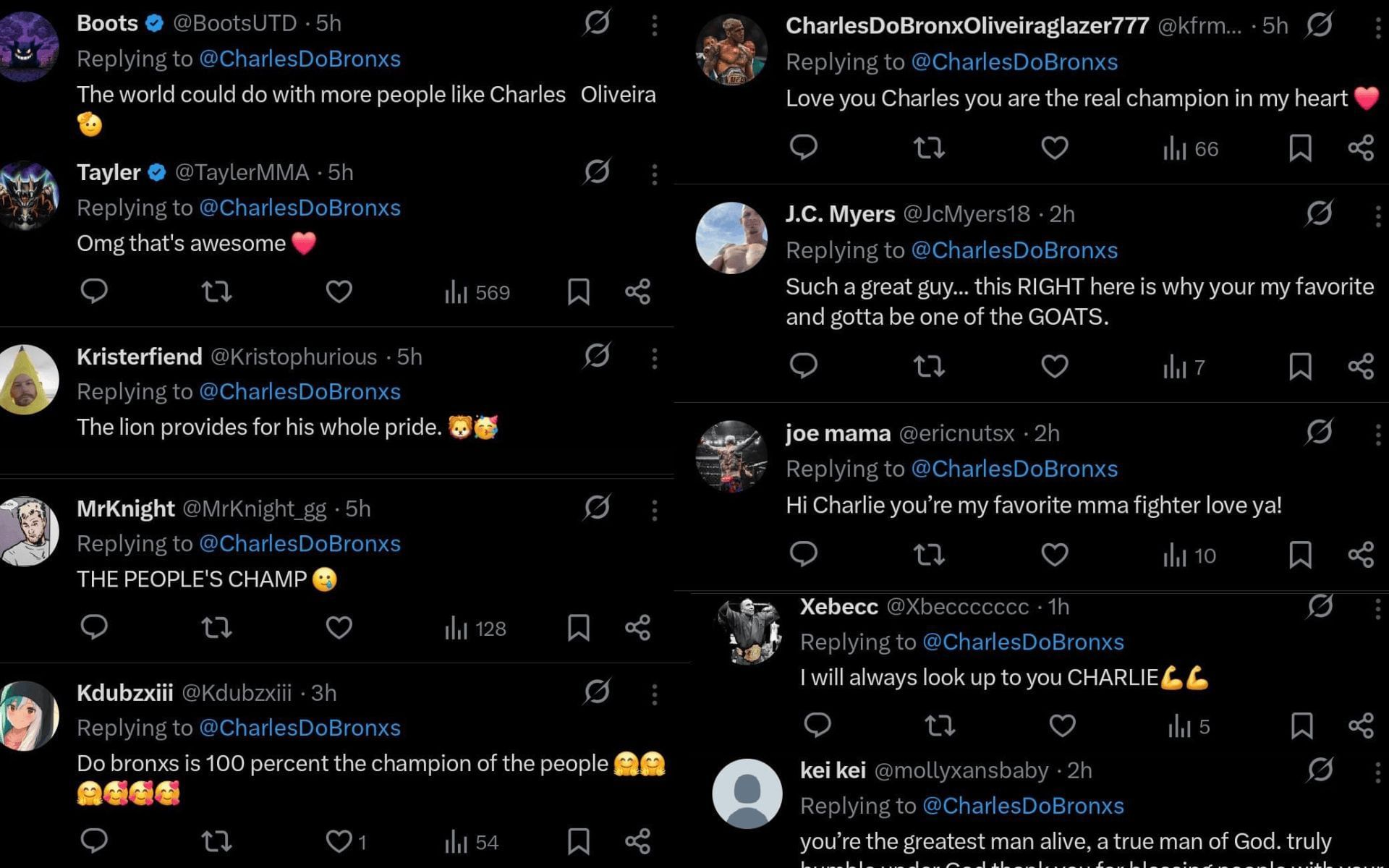
Task: Bookmark J.C. Myers' reply
Action: pos(1300,366)
